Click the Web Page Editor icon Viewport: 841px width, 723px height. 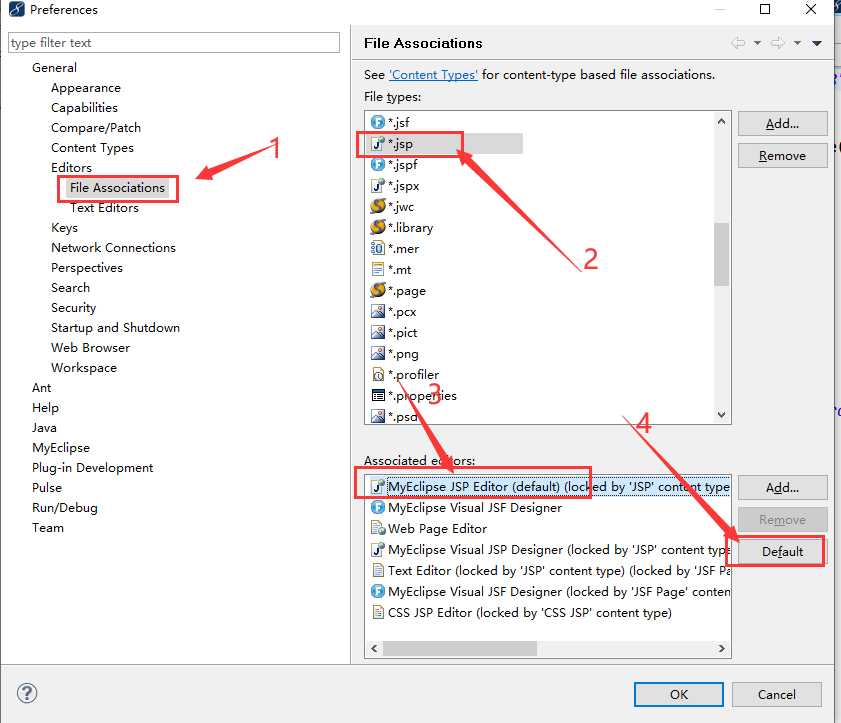click(x=378, y=528)
